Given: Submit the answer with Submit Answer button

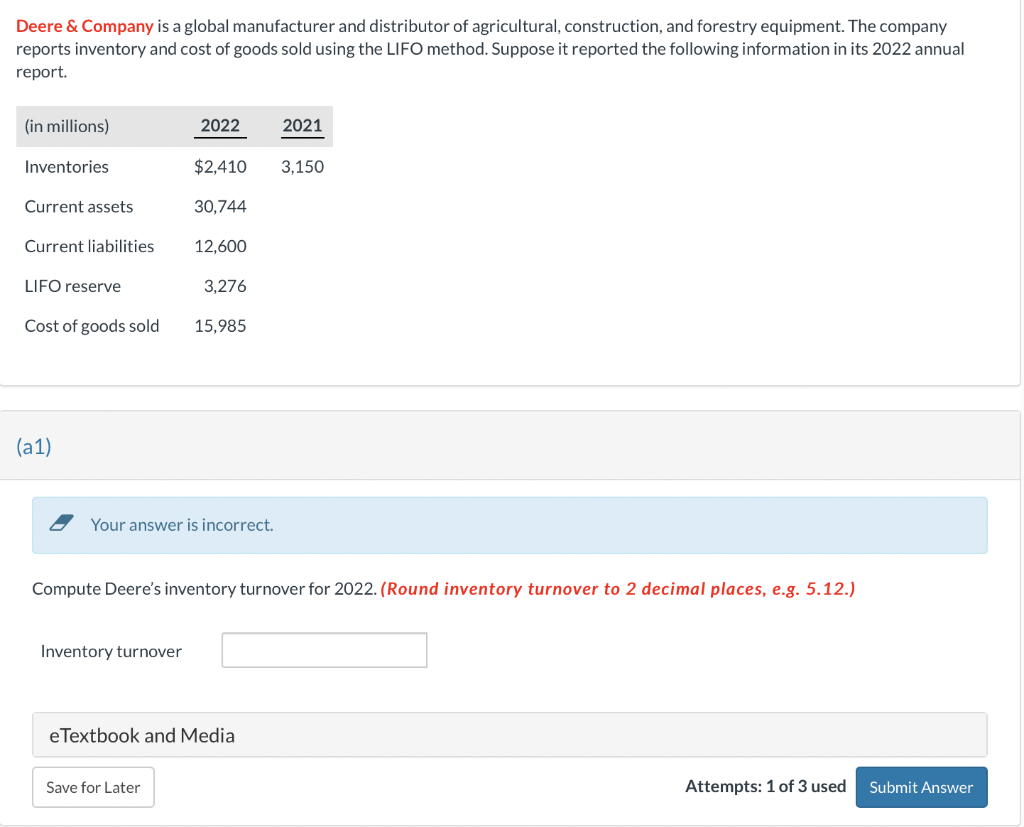Looking at the screenshot, I should [921, 787].
